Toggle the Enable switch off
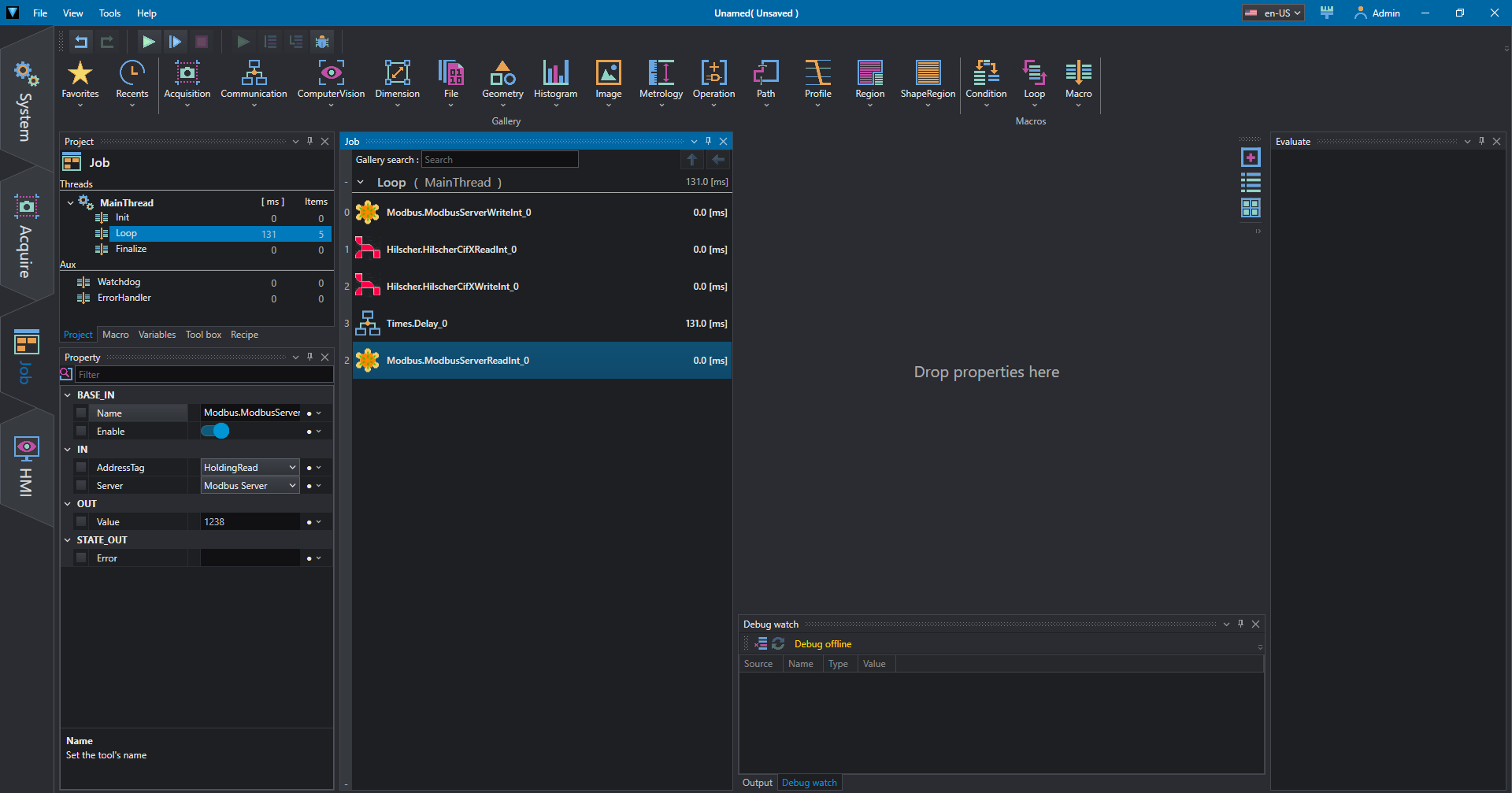This screenshot has height=793, width=1512. [215, 432]
